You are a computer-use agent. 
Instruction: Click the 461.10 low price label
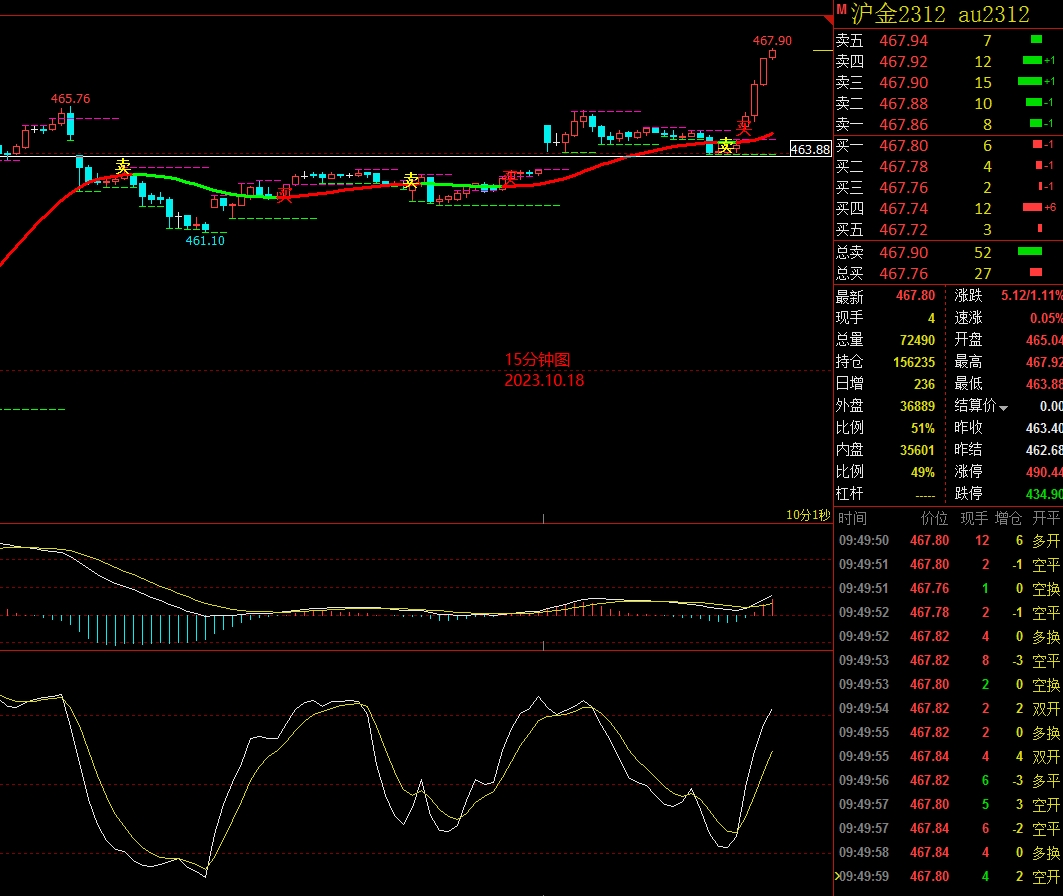[x=205, y=240]
